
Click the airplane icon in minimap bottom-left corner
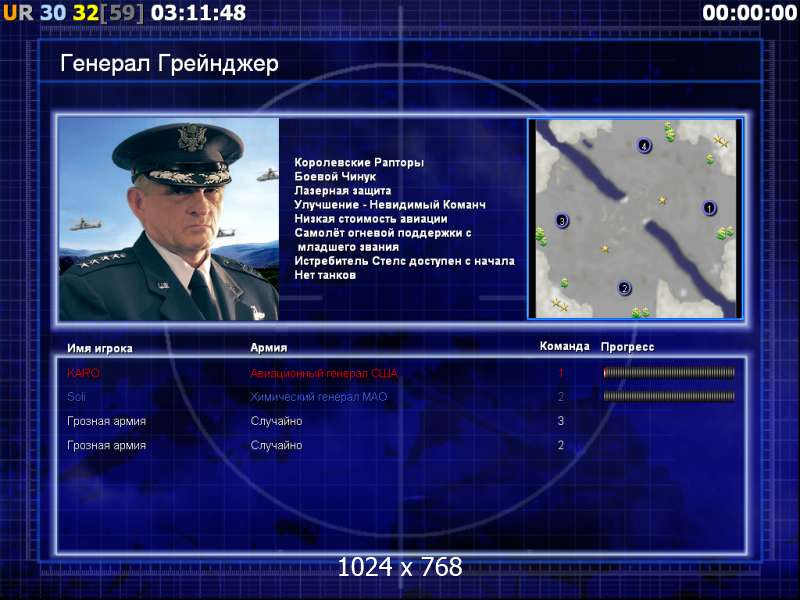560,305
